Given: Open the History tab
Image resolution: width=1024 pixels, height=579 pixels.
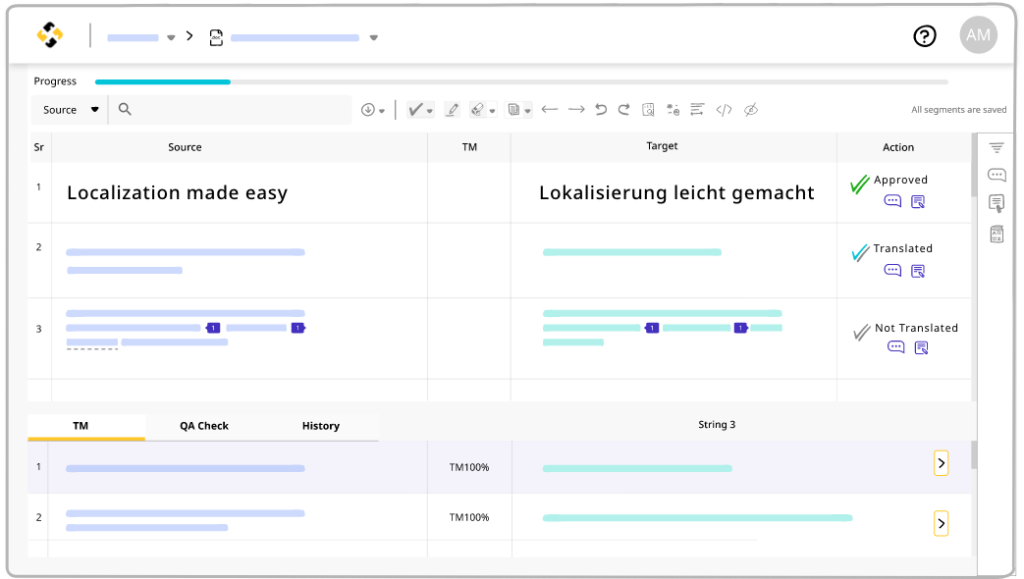Looking at the screenshot, I should coord(320,425).
